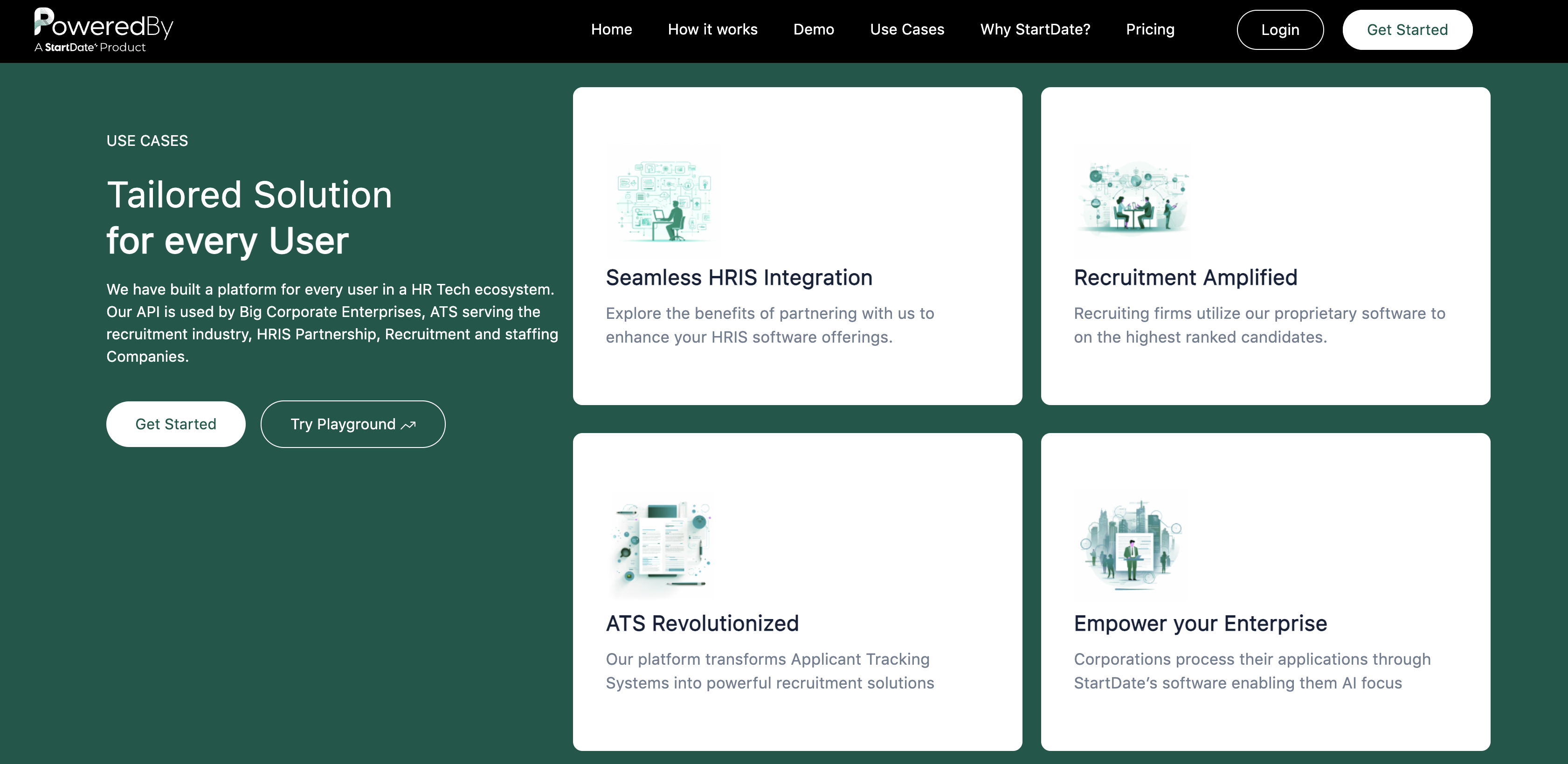Open Recruitment Amplified card title
The height and width of the screenshot is (764, 1568).
click(1185, 278)
